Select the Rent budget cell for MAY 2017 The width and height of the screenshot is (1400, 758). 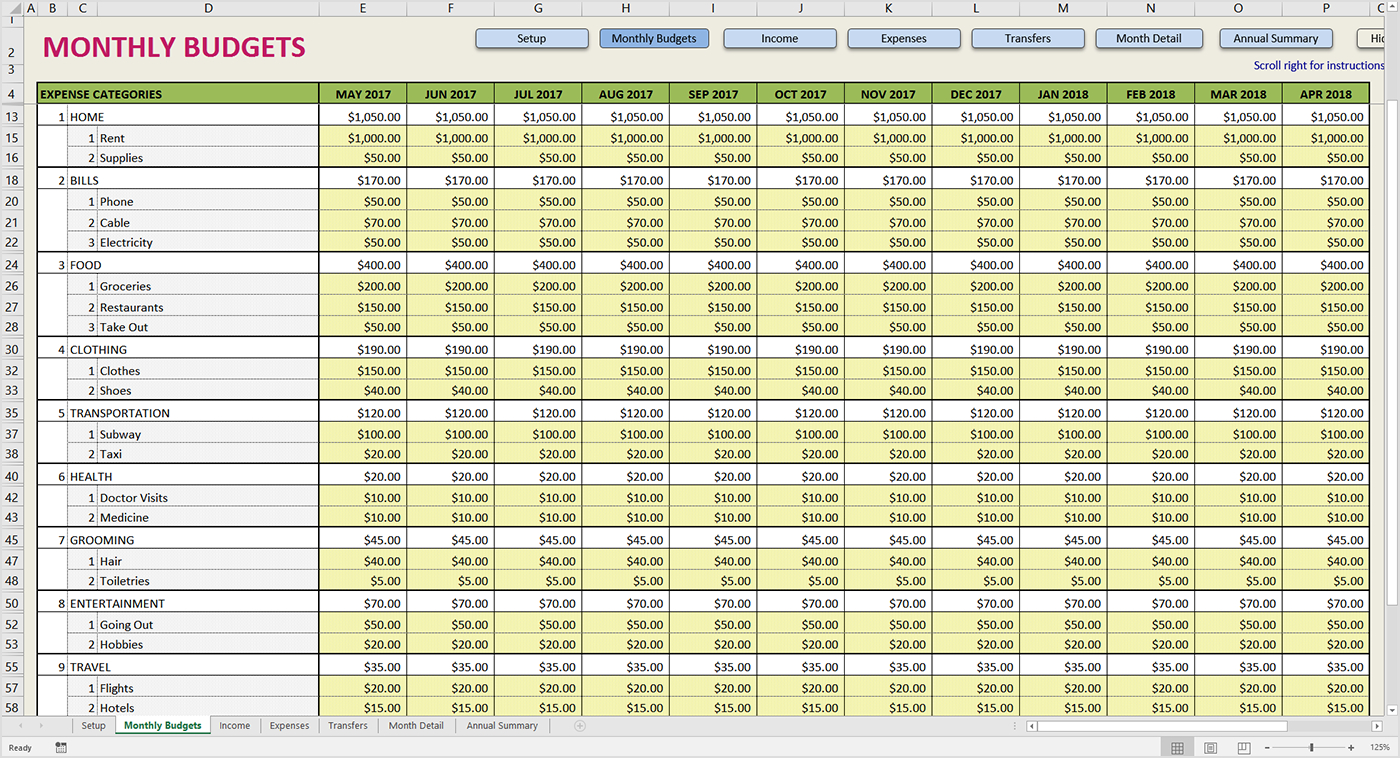point(363,138)
